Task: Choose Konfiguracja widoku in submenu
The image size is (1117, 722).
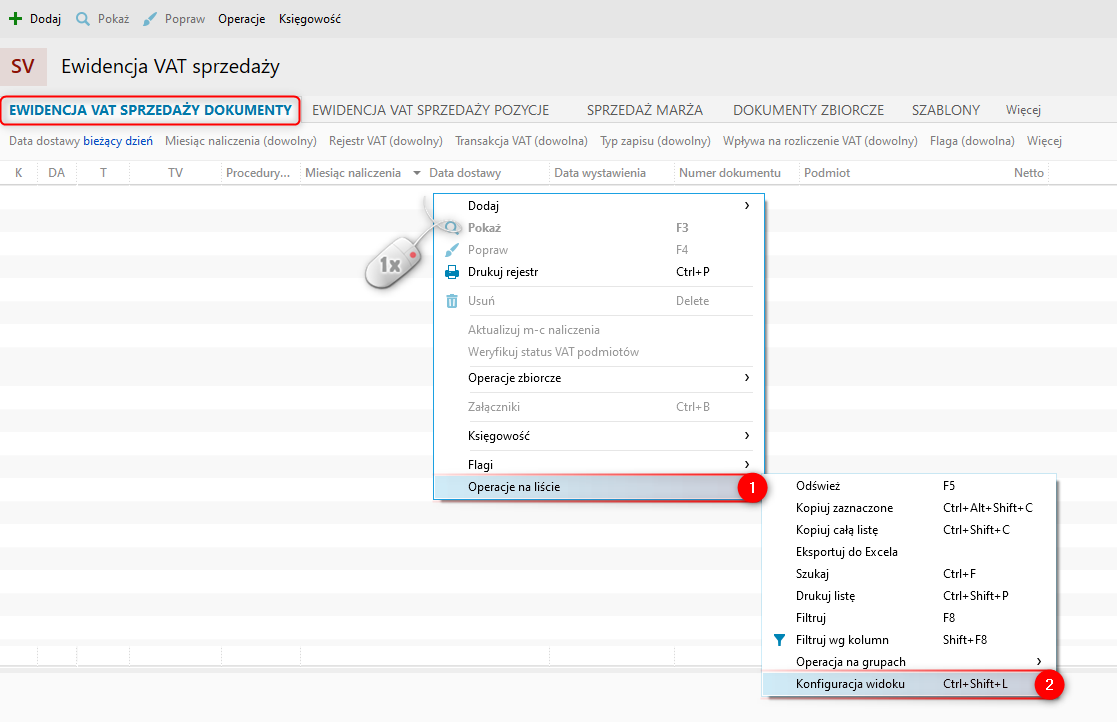Action: [x=909, y=684]
